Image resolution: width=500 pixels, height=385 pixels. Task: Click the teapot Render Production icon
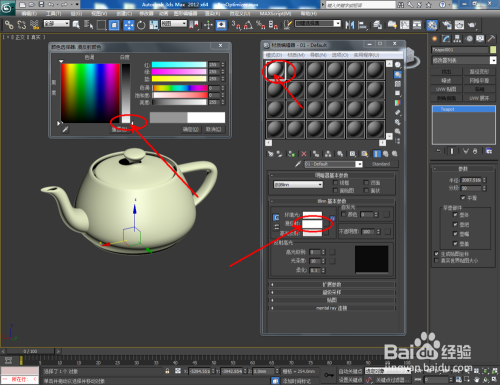click(x=472, y=25)
